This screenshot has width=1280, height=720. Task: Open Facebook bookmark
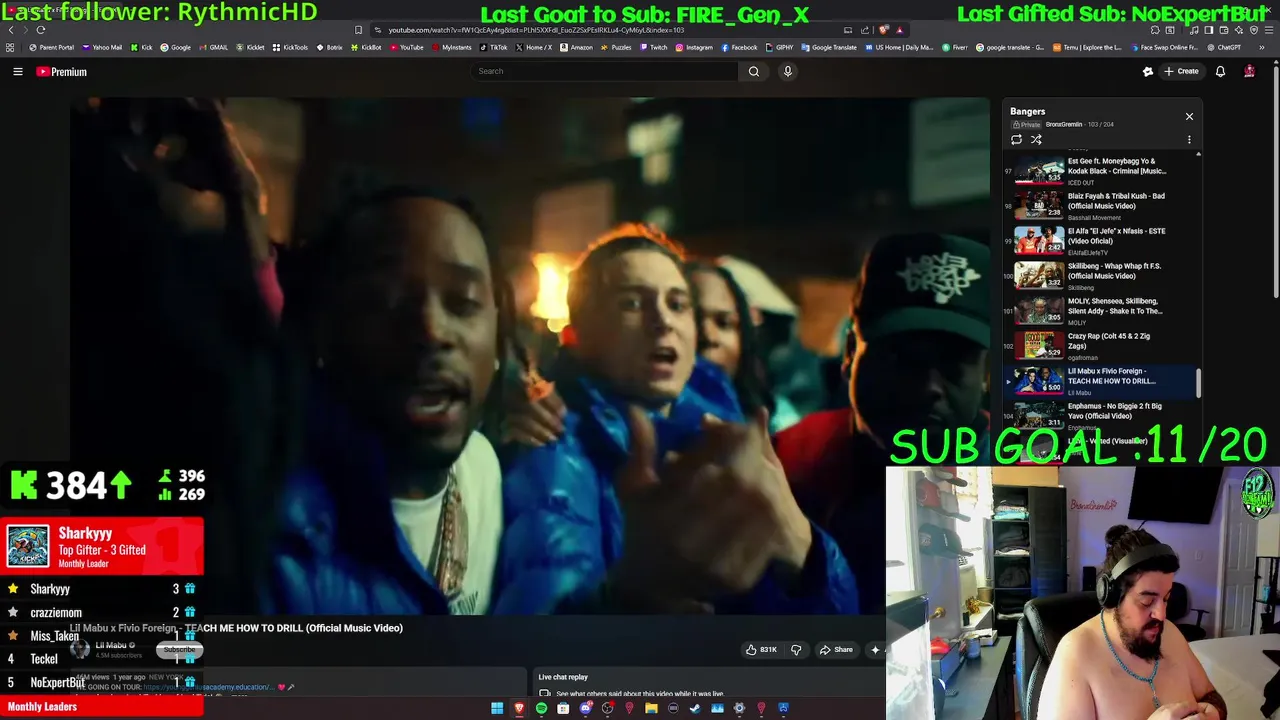(740, 47)
